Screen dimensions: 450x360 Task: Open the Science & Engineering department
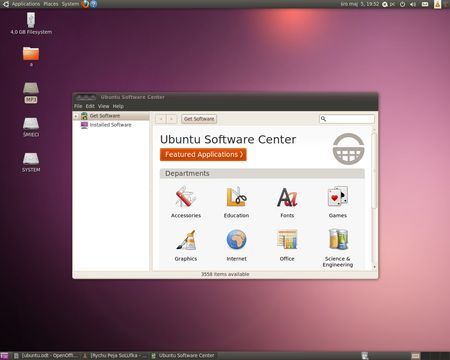coord(338,248)
